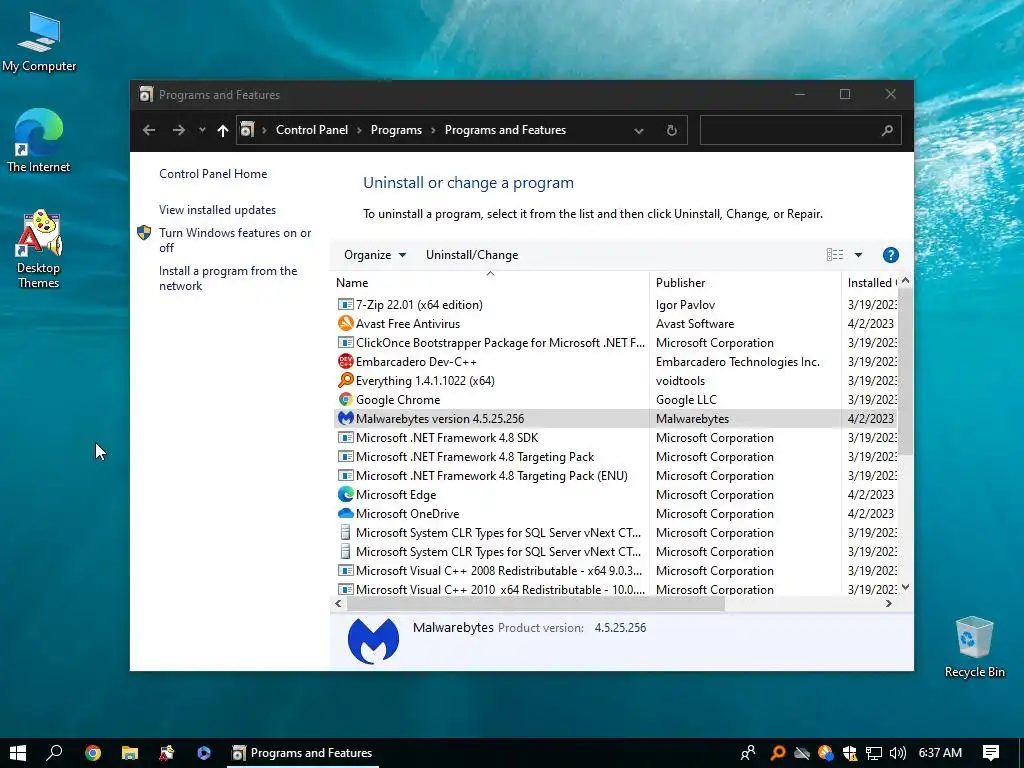Open the Windows Start button

[x=18, y=753]
